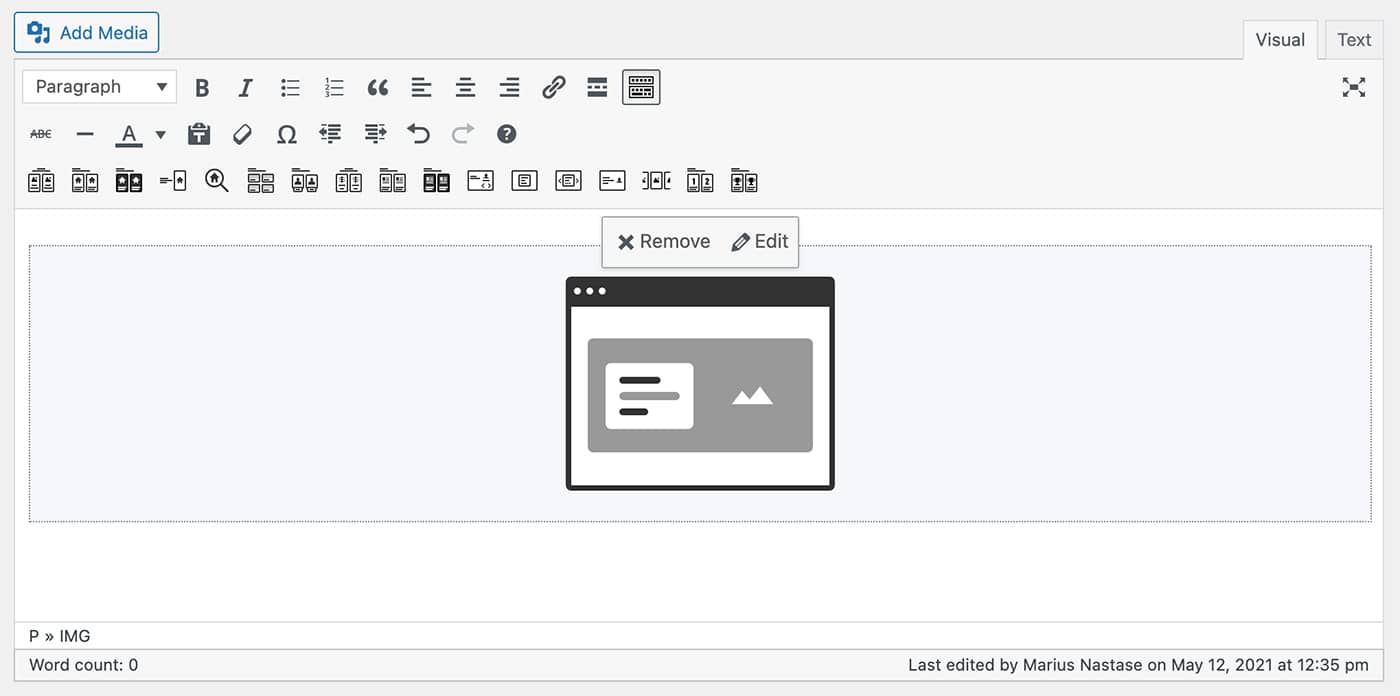Open the Paragraph format dropdown
The image size is (1400, 696).
99,87
